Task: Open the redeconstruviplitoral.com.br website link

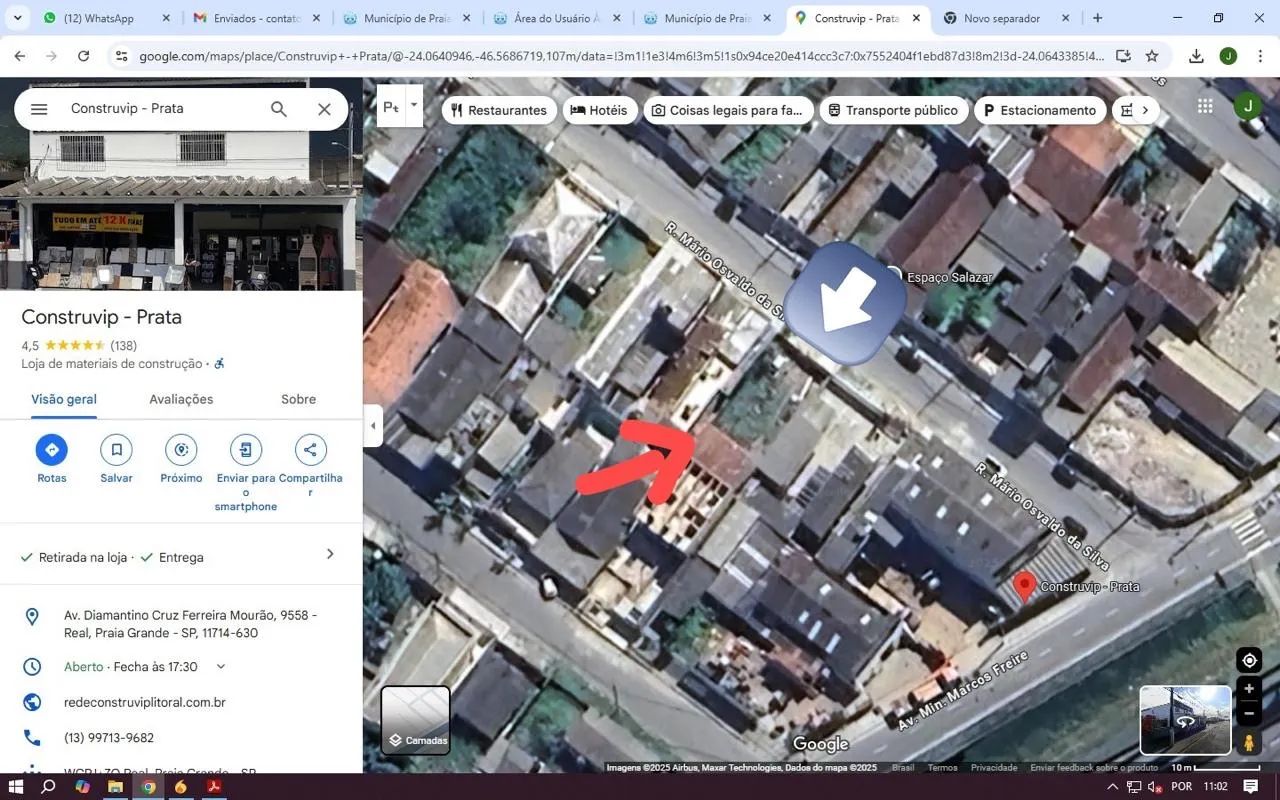Action: 145,703
